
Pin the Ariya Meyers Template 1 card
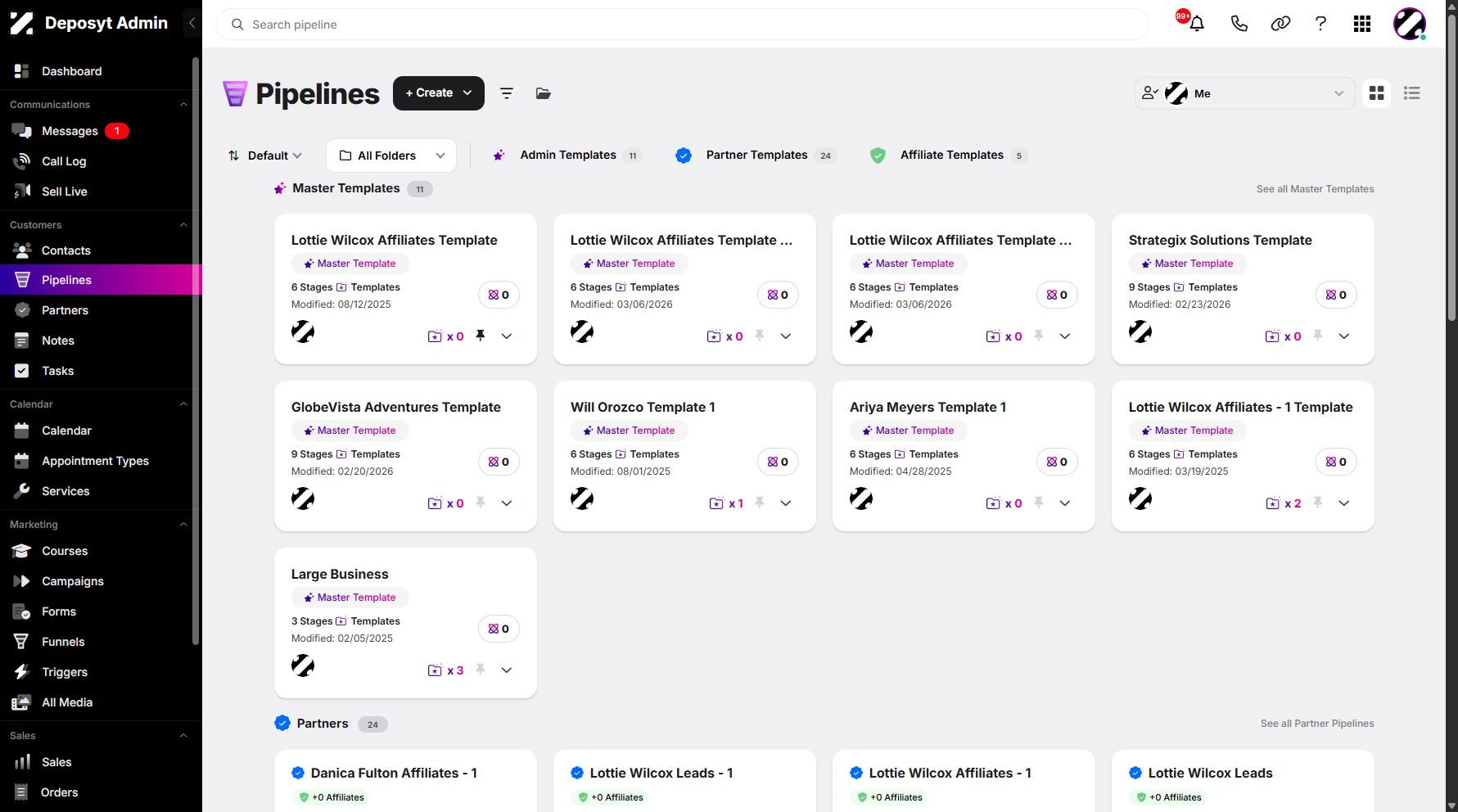coord(1039,503)
